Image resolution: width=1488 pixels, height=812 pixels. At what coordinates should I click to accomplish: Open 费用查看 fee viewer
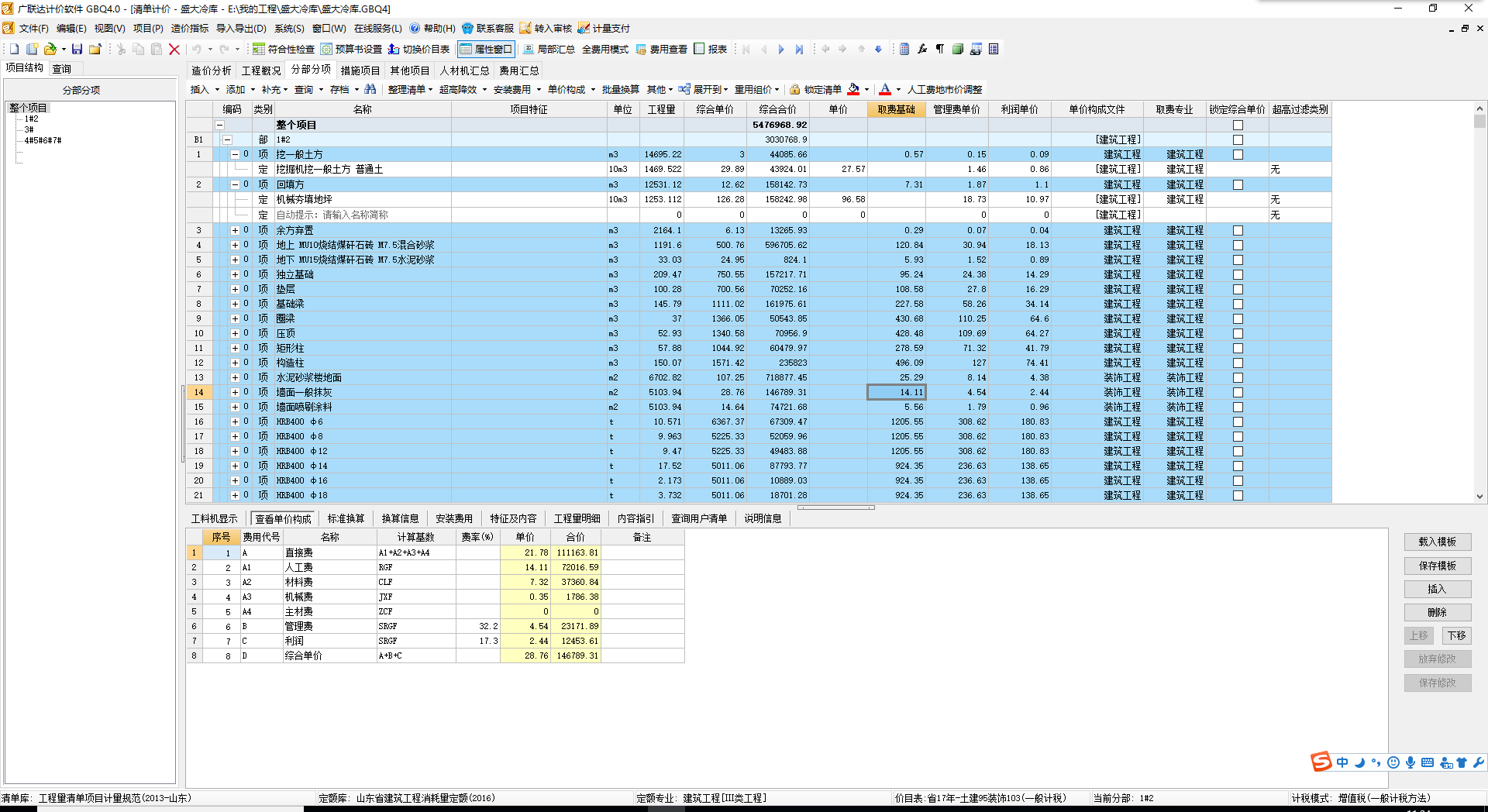(x=661, y=49)
